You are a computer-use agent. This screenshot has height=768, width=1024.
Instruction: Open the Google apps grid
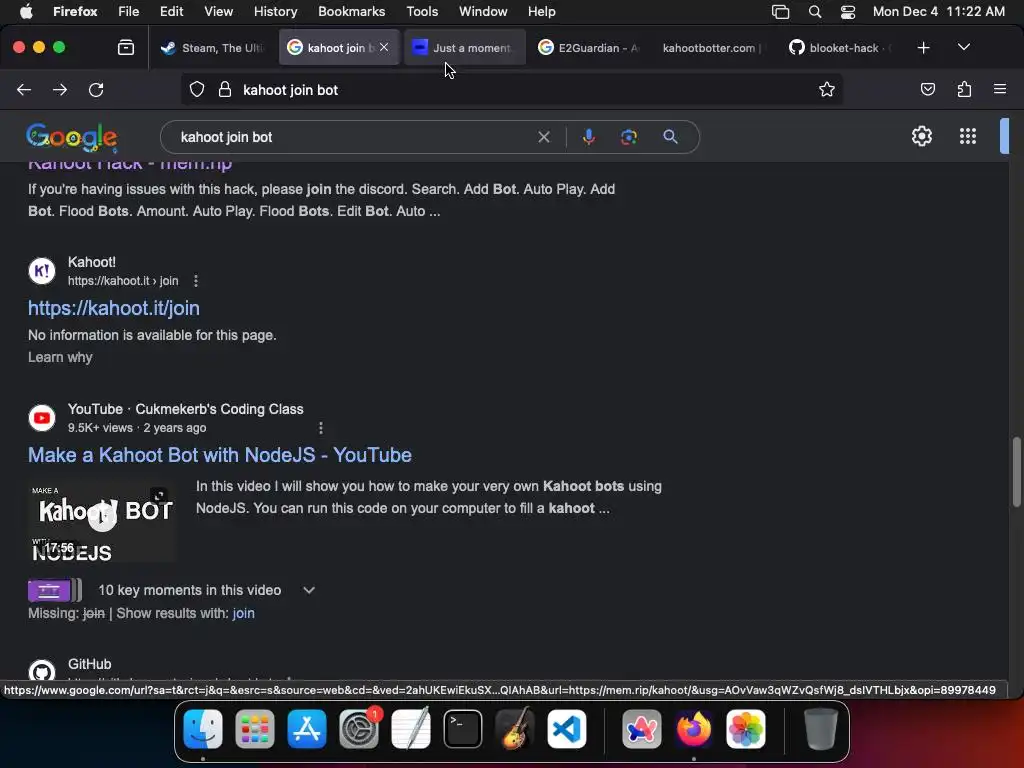coord(968,136)
